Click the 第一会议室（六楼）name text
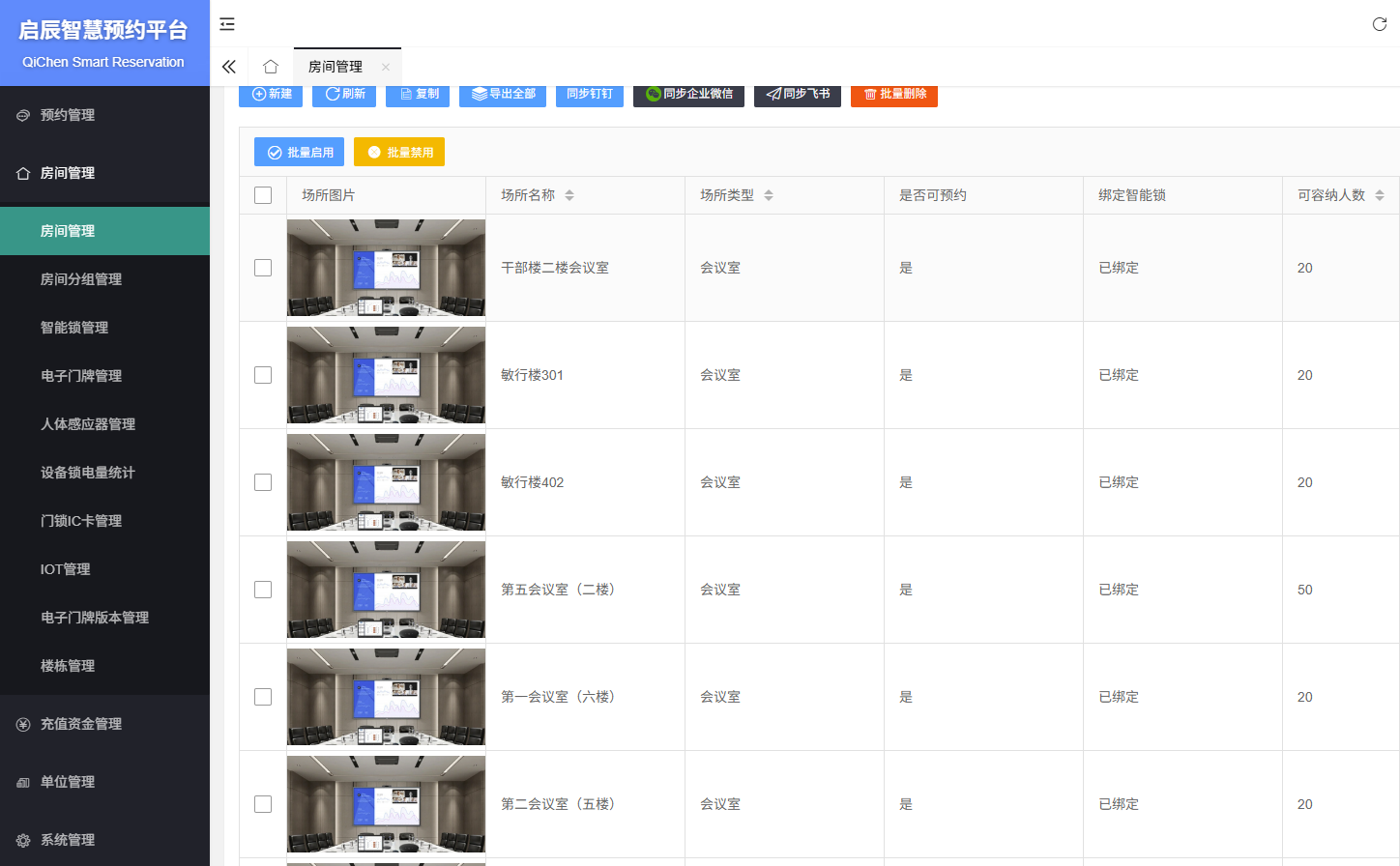 (x=558, y=697)
